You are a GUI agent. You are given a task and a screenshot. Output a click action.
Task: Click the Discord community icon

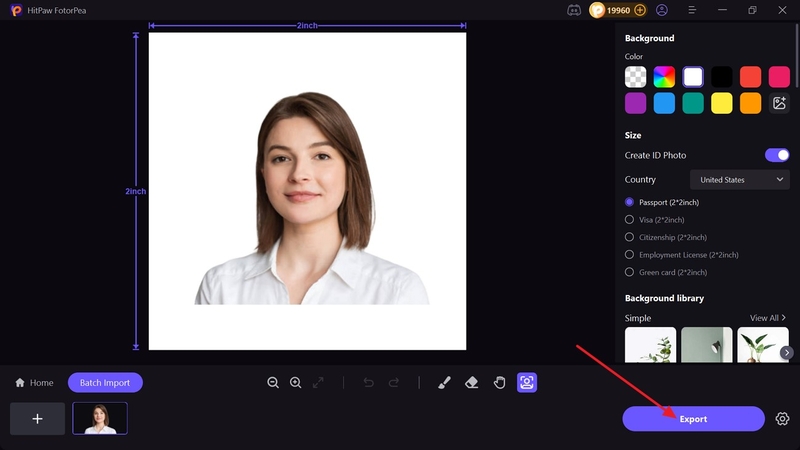point(574,10)
